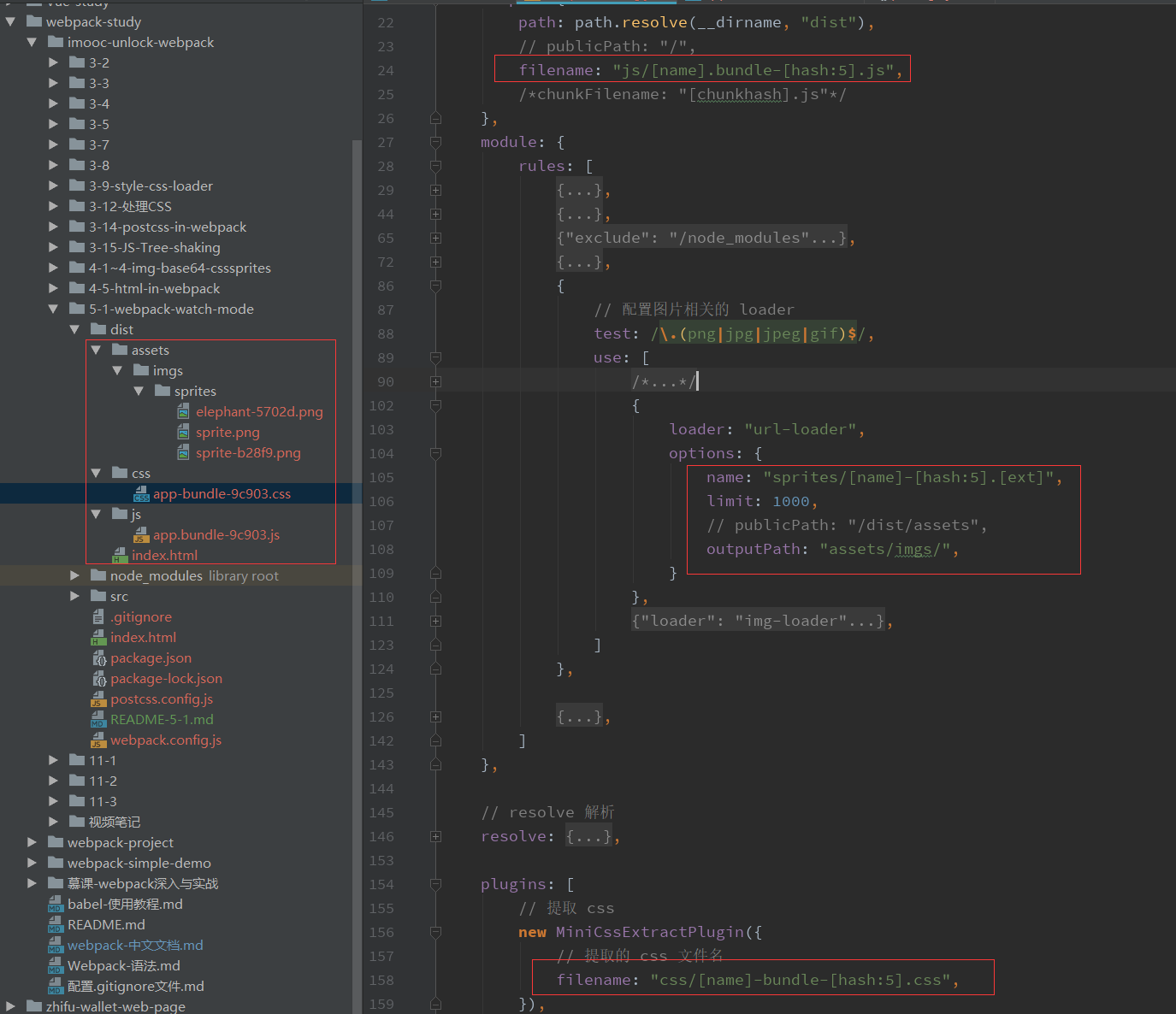Viewport: 1176px width, 1014px height.
Task: Click the package.json file icon
Action: point(99,658)
